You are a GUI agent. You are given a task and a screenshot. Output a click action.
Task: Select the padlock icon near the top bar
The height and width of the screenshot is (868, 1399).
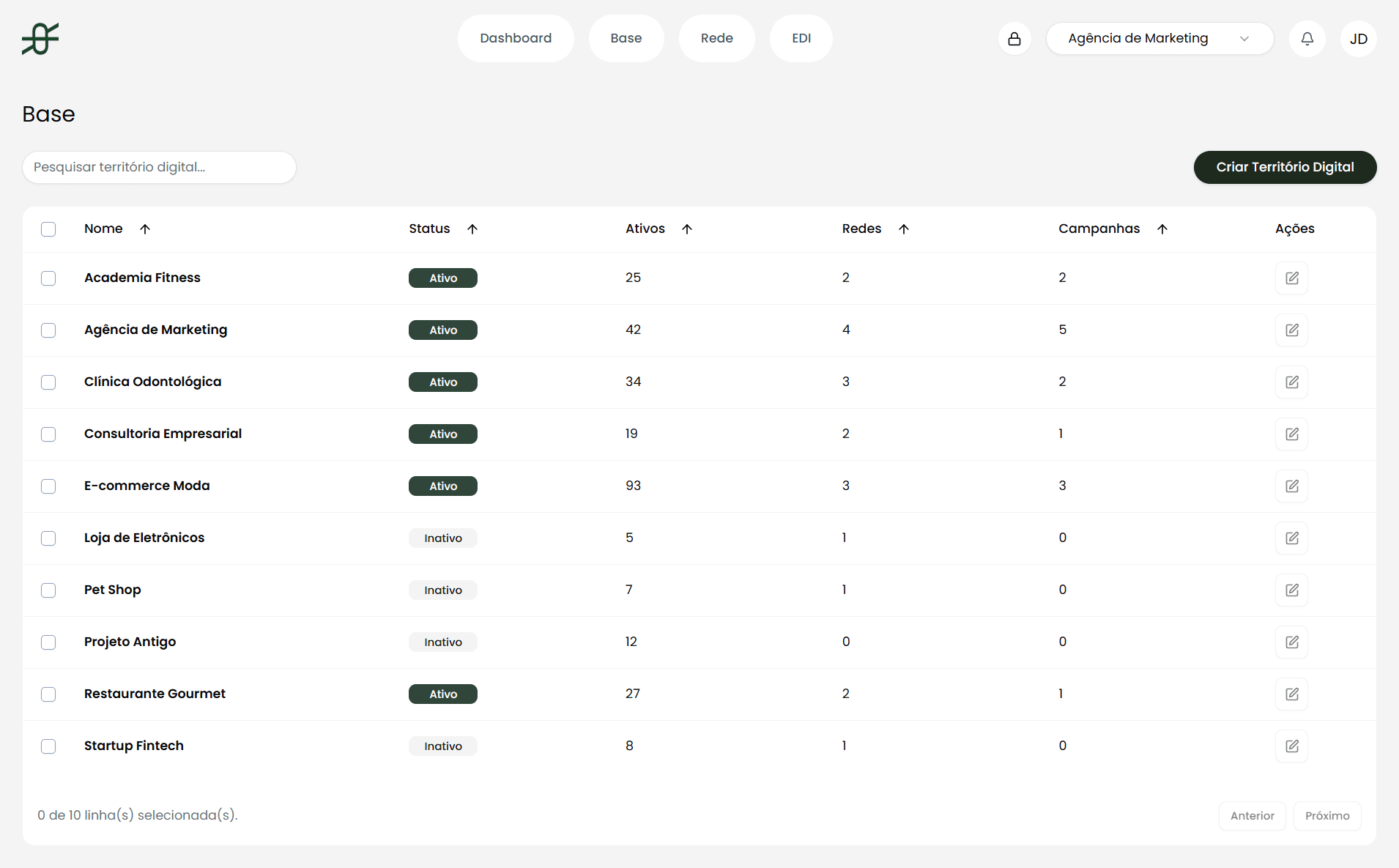coord(1014,38)
